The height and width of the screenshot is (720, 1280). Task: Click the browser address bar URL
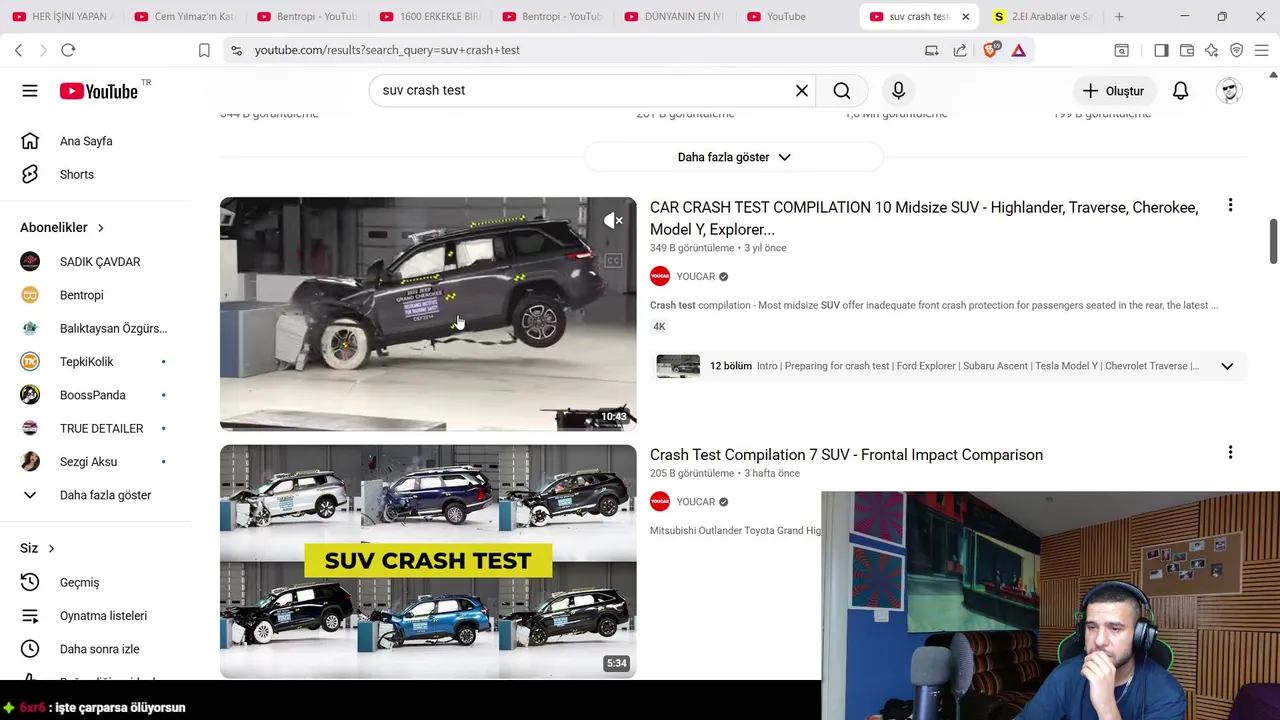[x=387, y=50]
